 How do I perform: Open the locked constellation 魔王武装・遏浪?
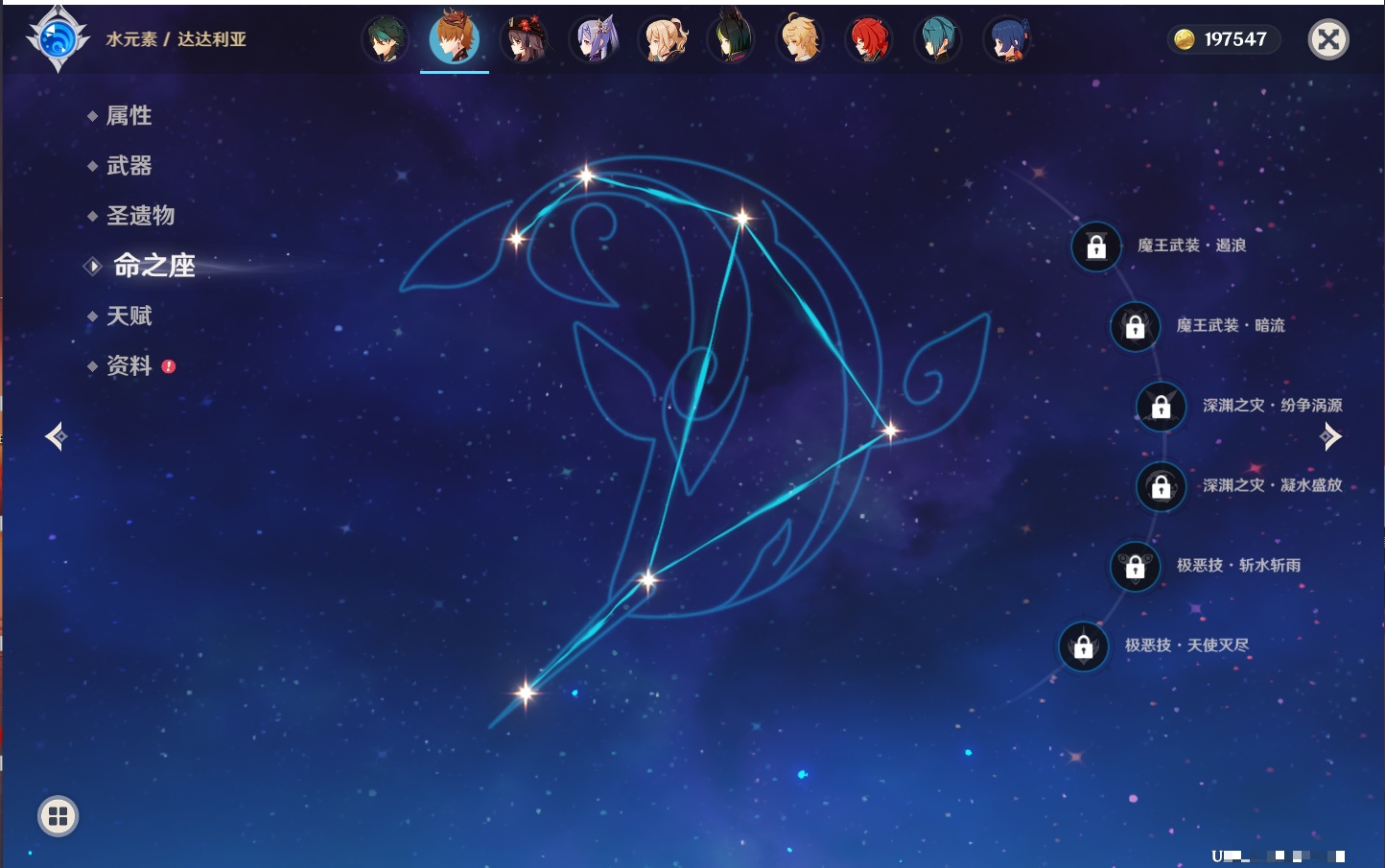pyautogui.click(x=1096, y=246)
